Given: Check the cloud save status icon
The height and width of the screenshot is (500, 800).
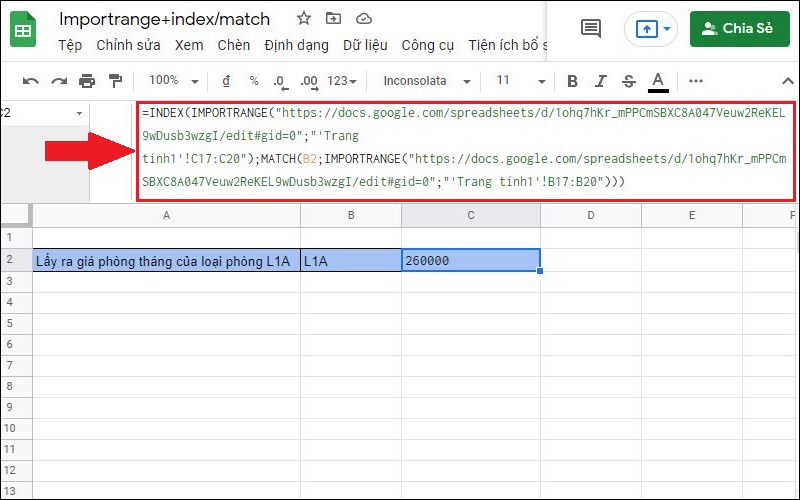Looking at the screenshot, I should pos(363,19).
